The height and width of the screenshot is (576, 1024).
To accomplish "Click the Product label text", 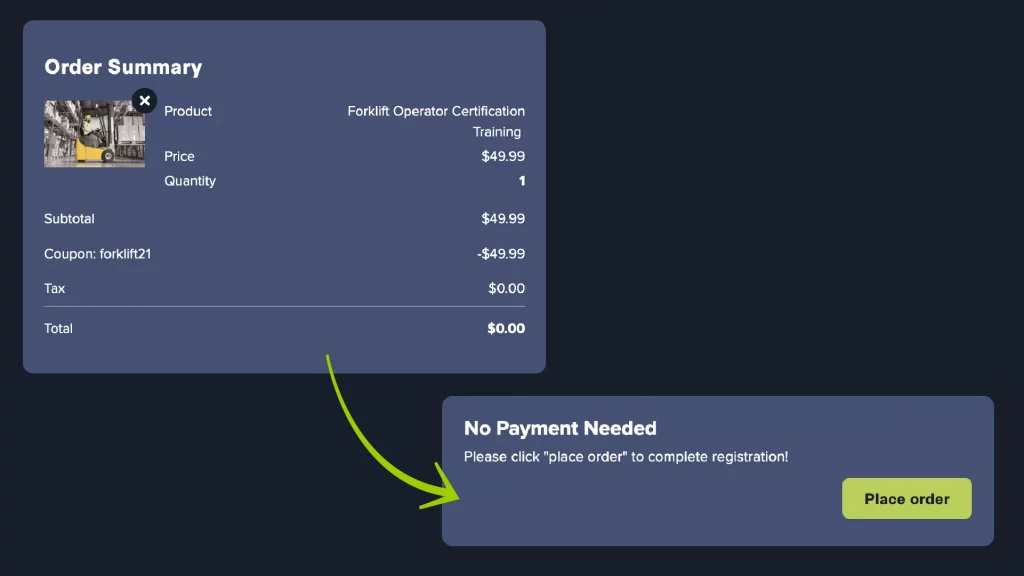I will (x=188, y=111).
